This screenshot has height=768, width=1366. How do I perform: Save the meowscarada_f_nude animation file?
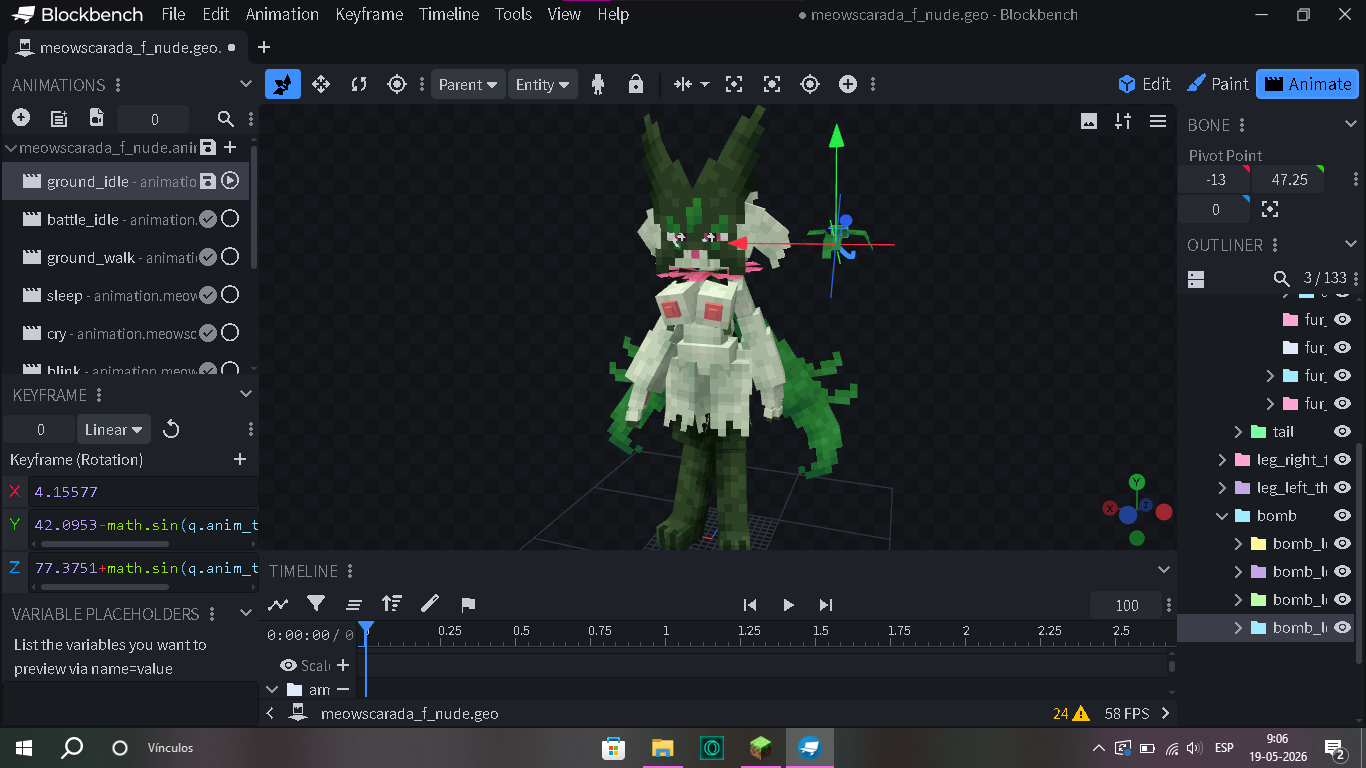tap(208, 147)
